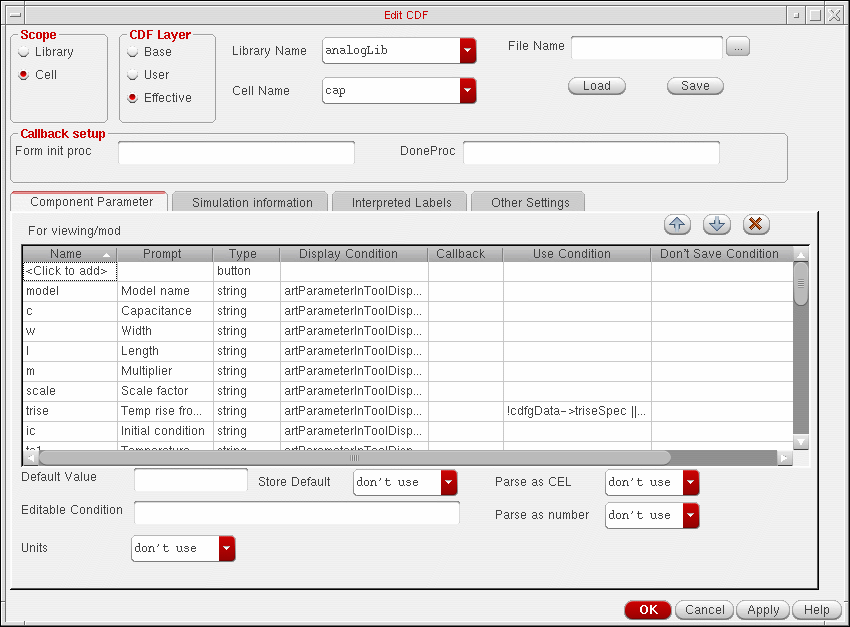Expand Parse as number dropdown
This screenshot has width=850, height=627.
[690, 515]
